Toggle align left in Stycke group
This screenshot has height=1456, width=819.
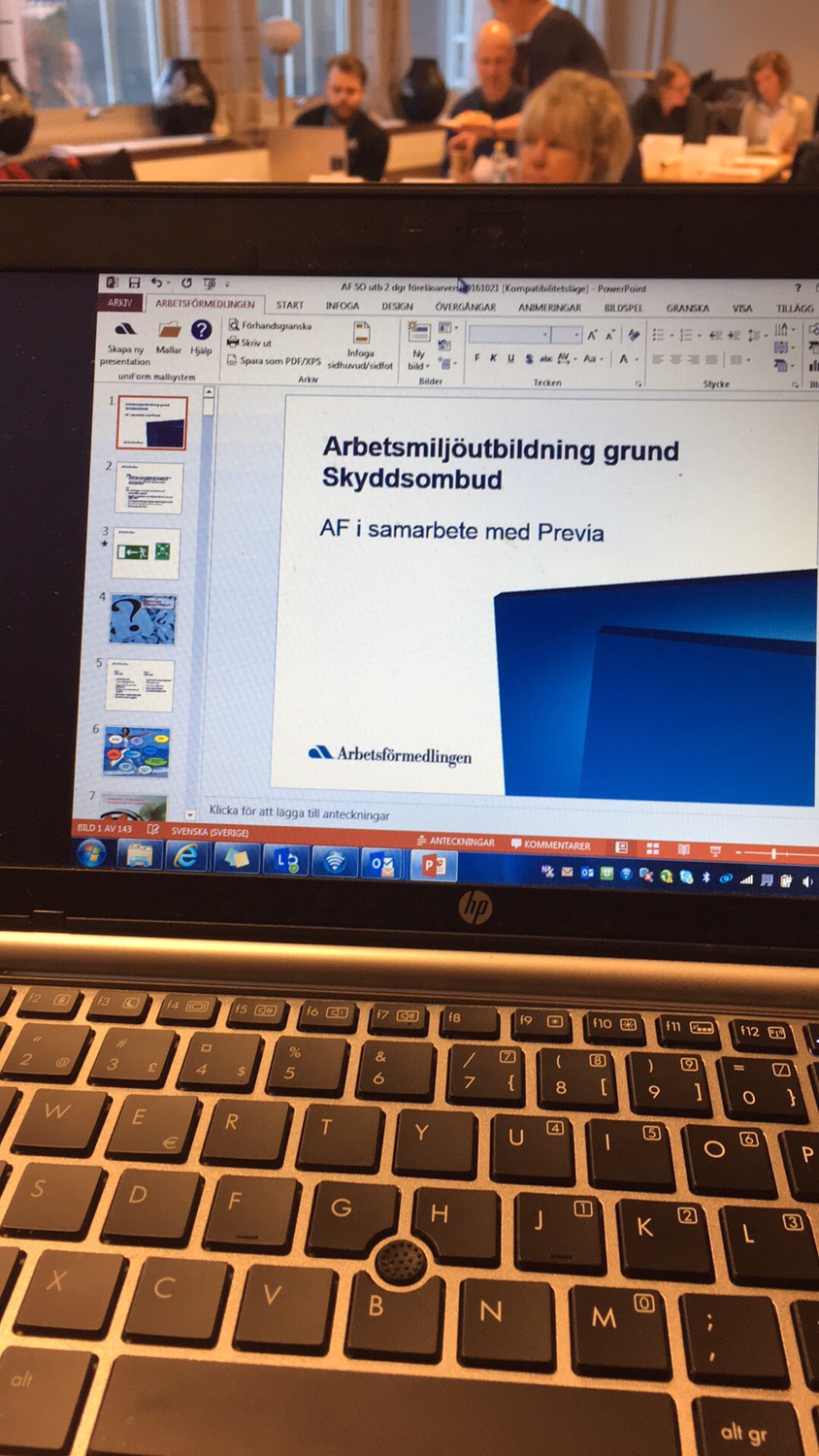tap(658, 359)
